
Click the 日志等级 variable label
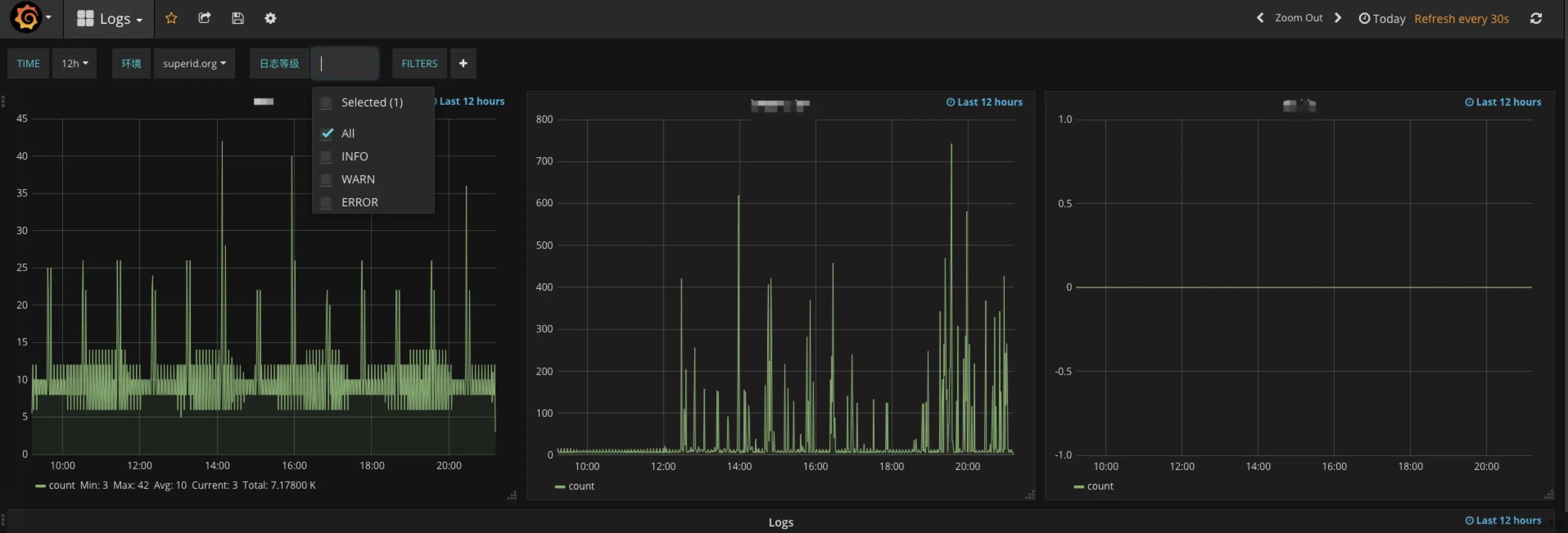pyautogui.click(x=279, y=63)
